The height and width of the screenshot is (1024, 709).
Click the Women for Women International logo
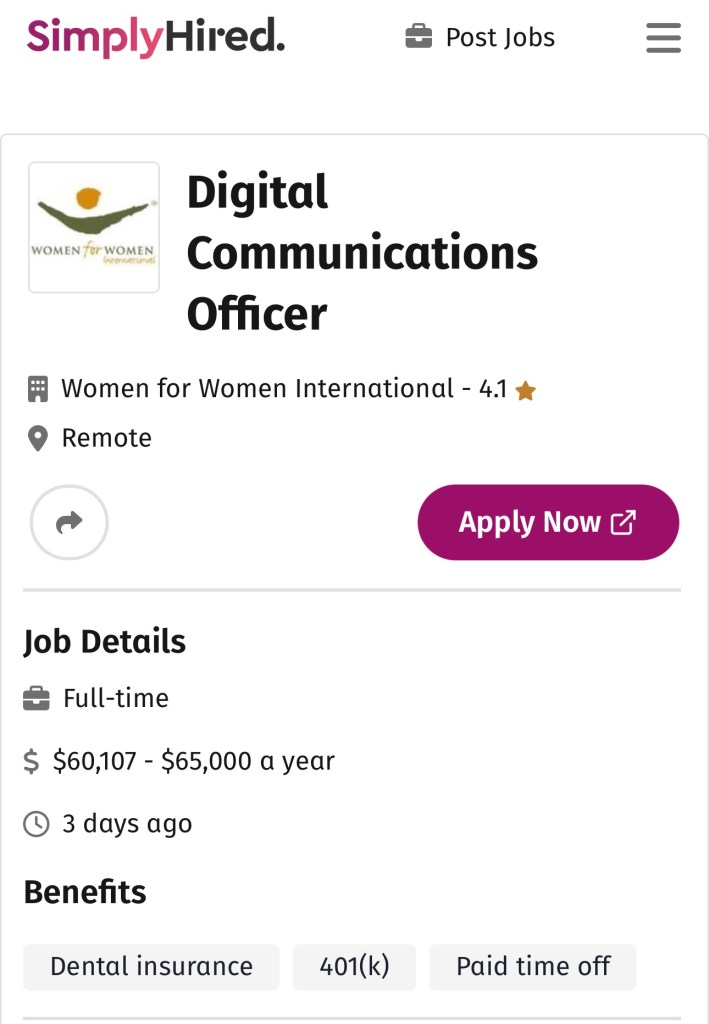(94, 227)
